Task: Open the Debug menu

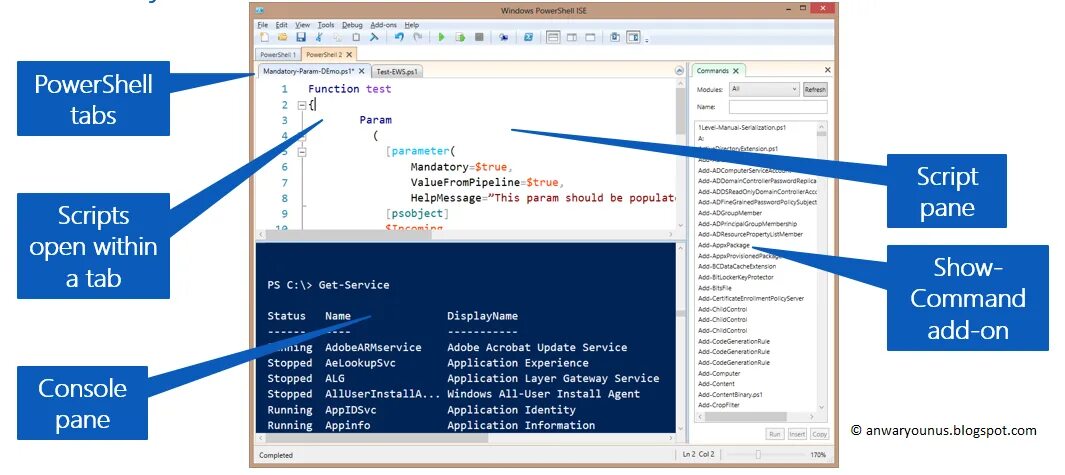Action: (x=352, y=24)
